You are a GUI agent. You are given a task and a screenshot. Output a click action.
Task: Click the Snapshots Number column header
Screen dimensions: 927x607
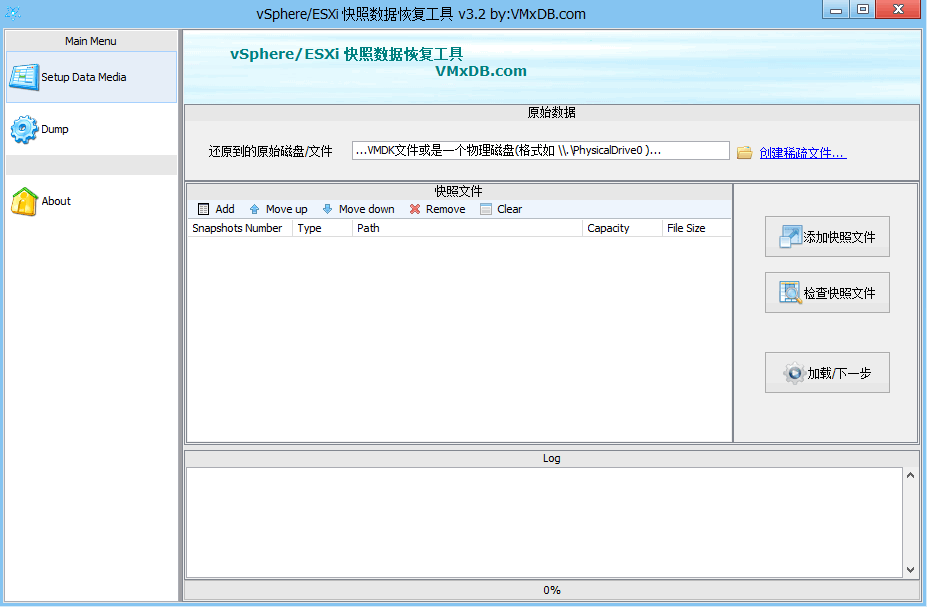[240, 228]
